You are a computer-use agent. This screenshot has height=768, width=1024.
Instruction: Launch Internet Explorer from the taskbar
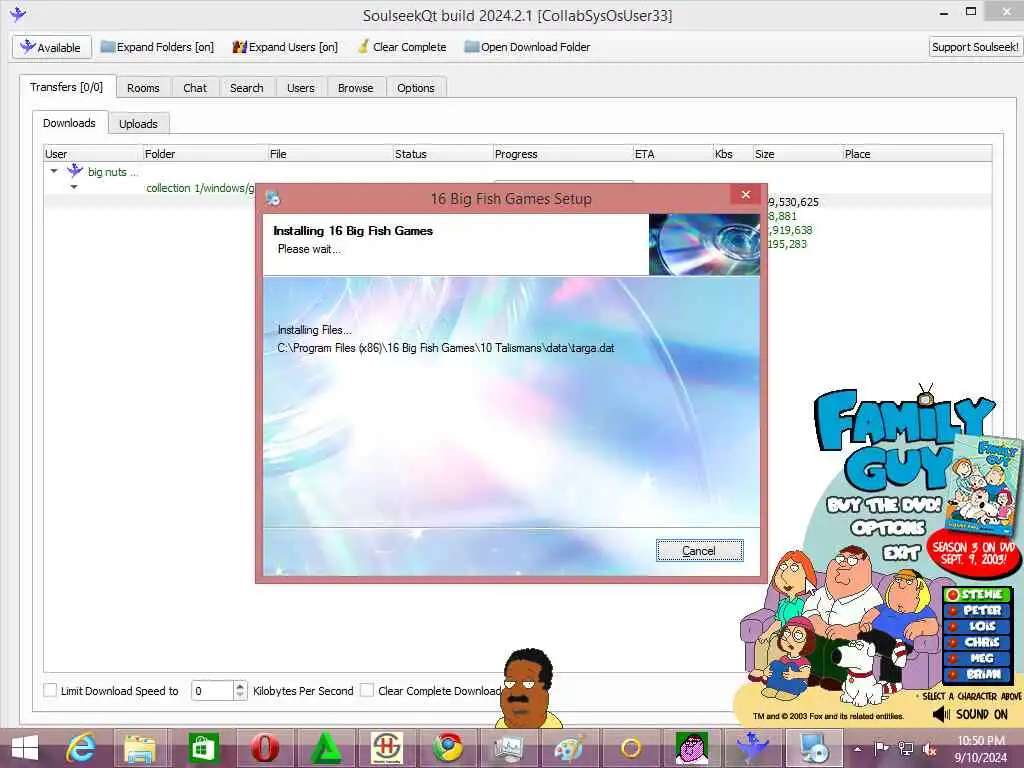coord(81,748)
